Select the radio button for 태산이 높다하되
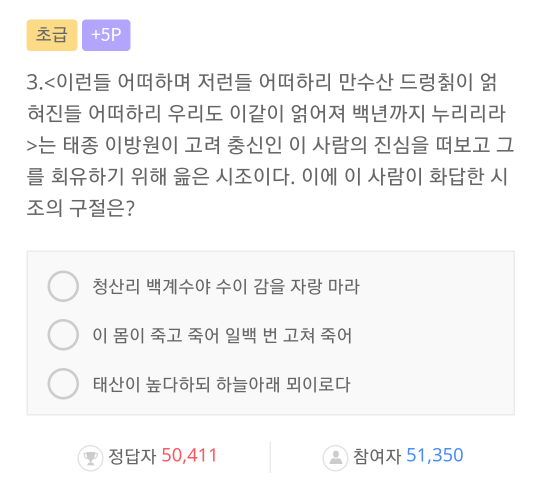This screenshot has width=540, height=480. point(63,384)
